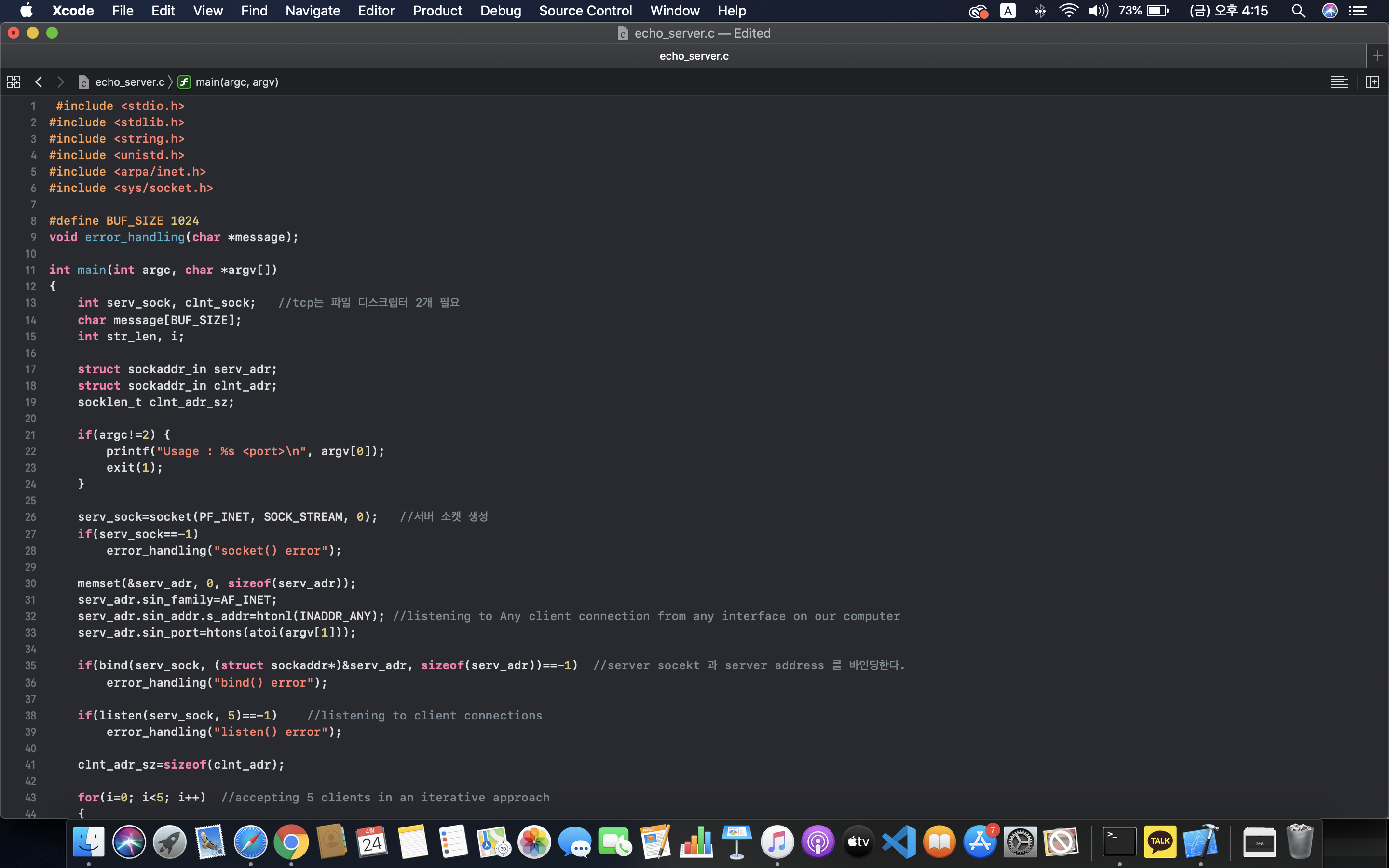Open the Notification Center list icon

[1358, 11]
